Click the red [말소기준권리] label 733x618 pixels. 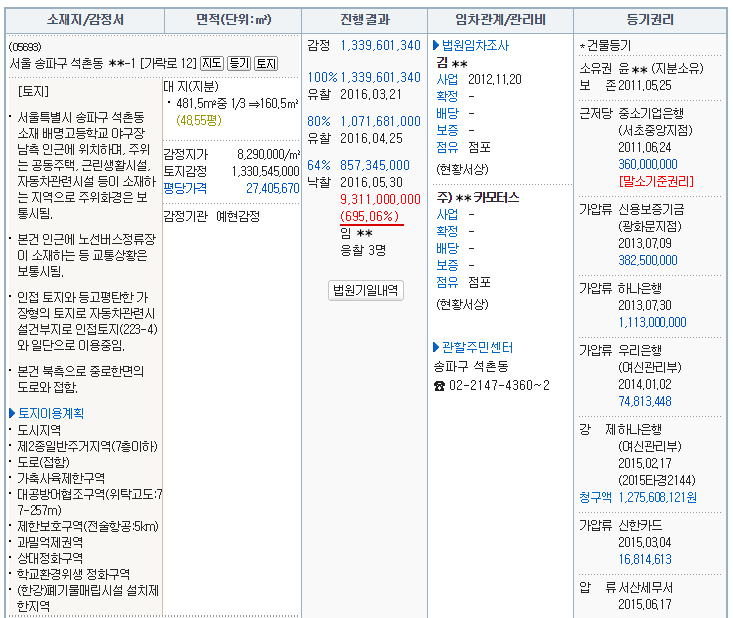[656, 181]
